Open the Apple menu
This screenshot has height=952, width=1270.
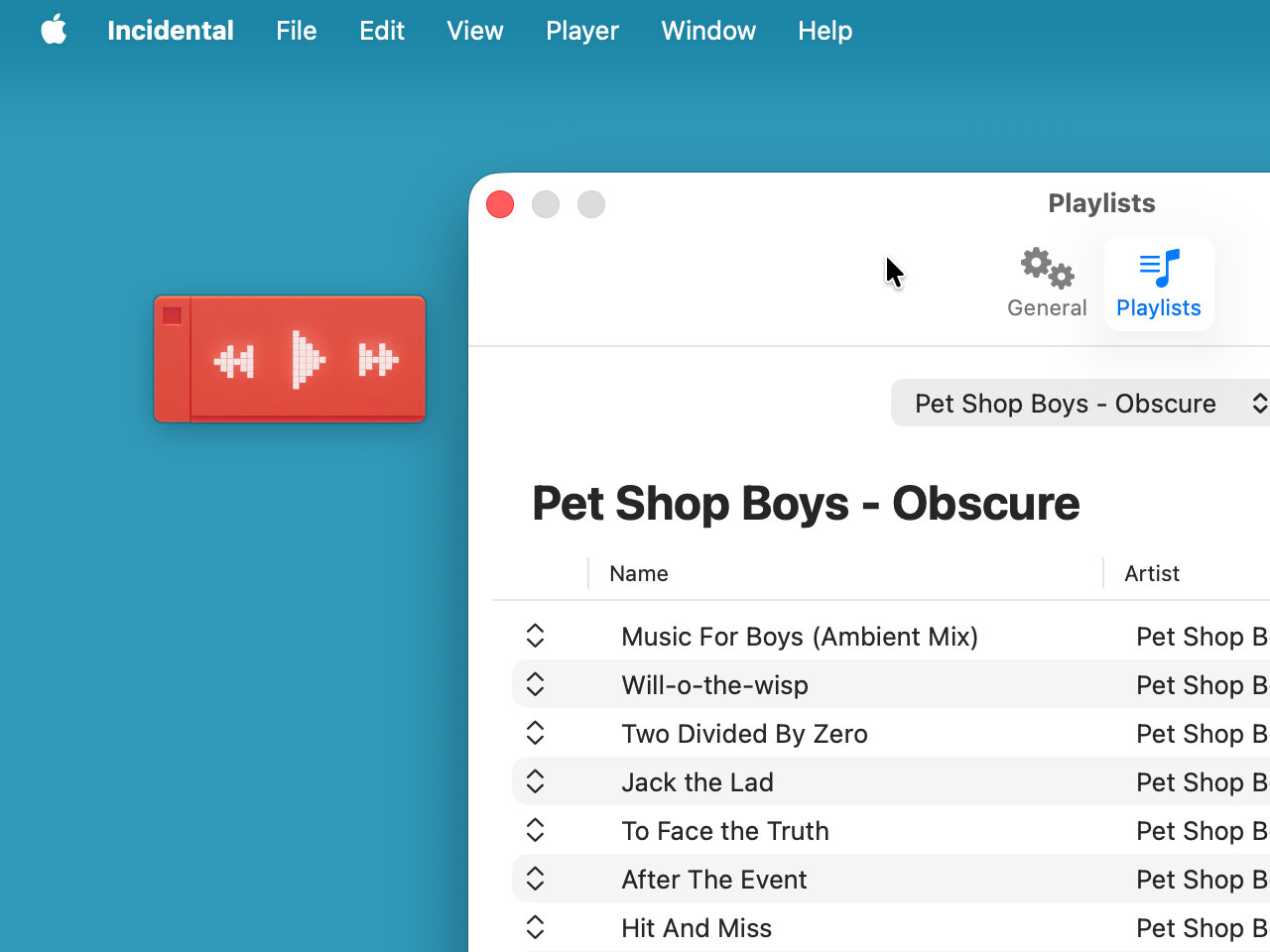54,31
